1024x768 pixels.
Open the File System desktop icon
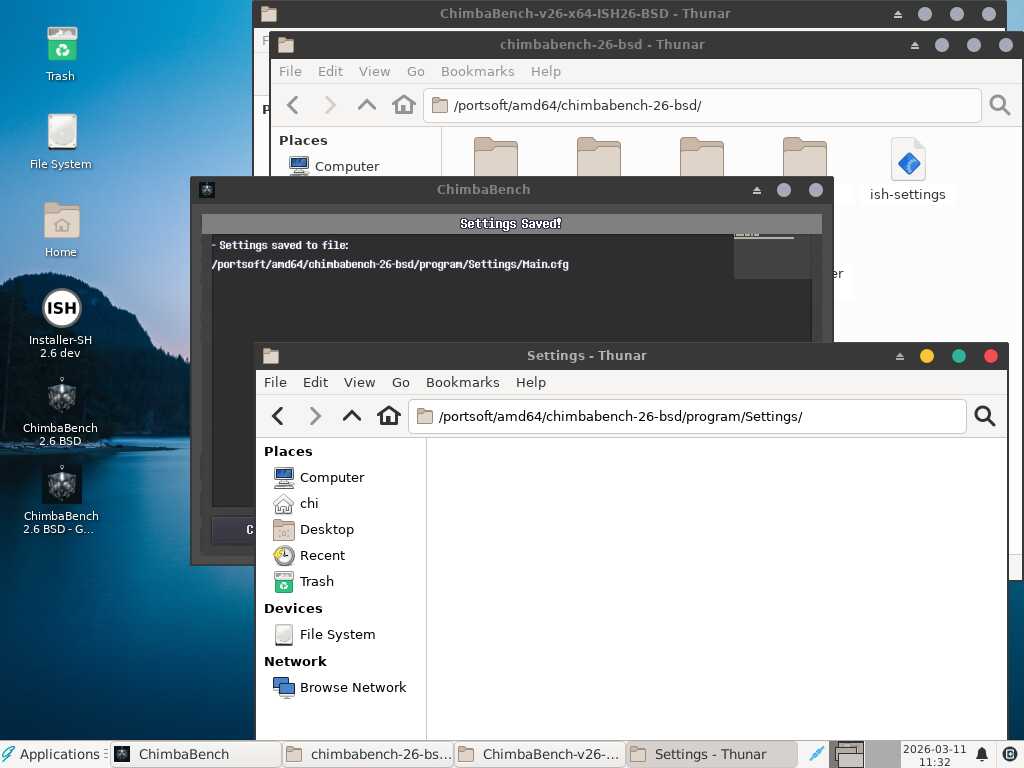coord(61,142)
